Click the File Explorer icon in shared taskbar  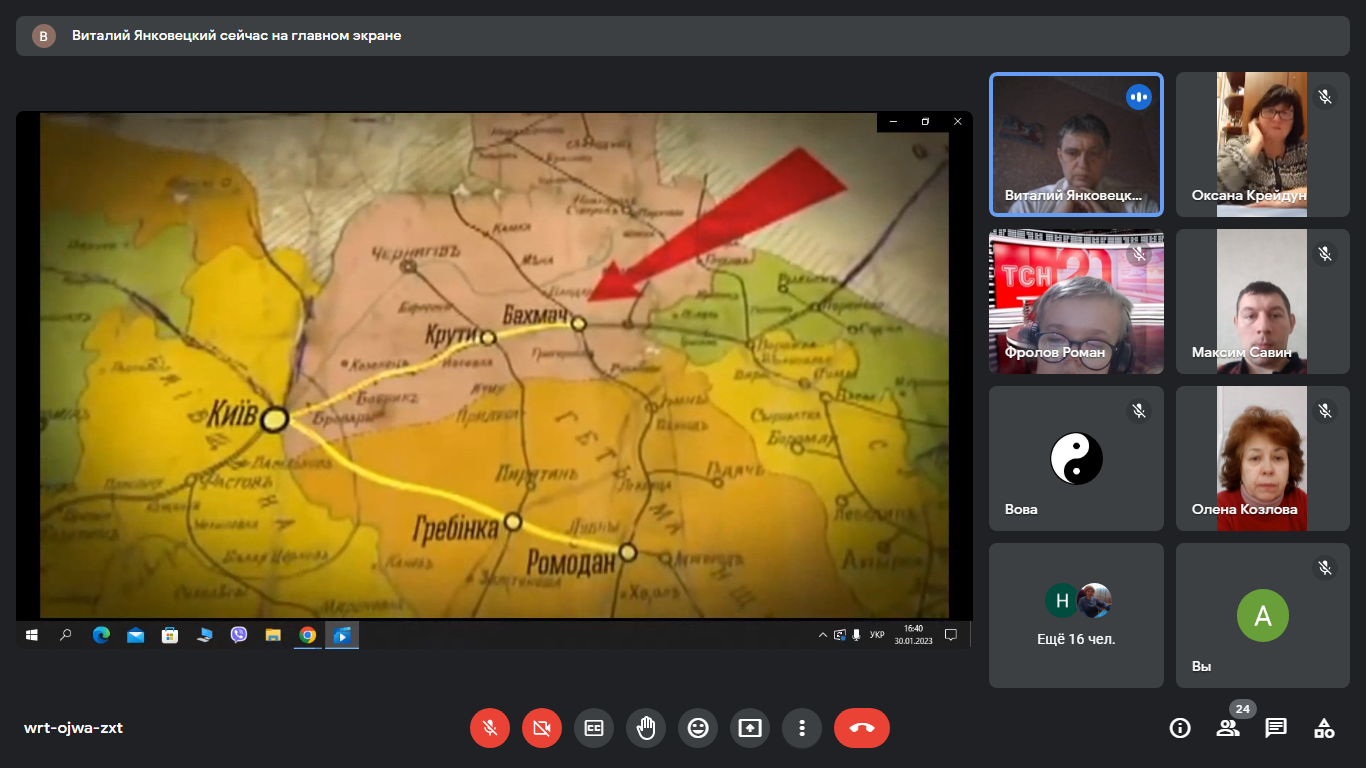coord(273,635)
